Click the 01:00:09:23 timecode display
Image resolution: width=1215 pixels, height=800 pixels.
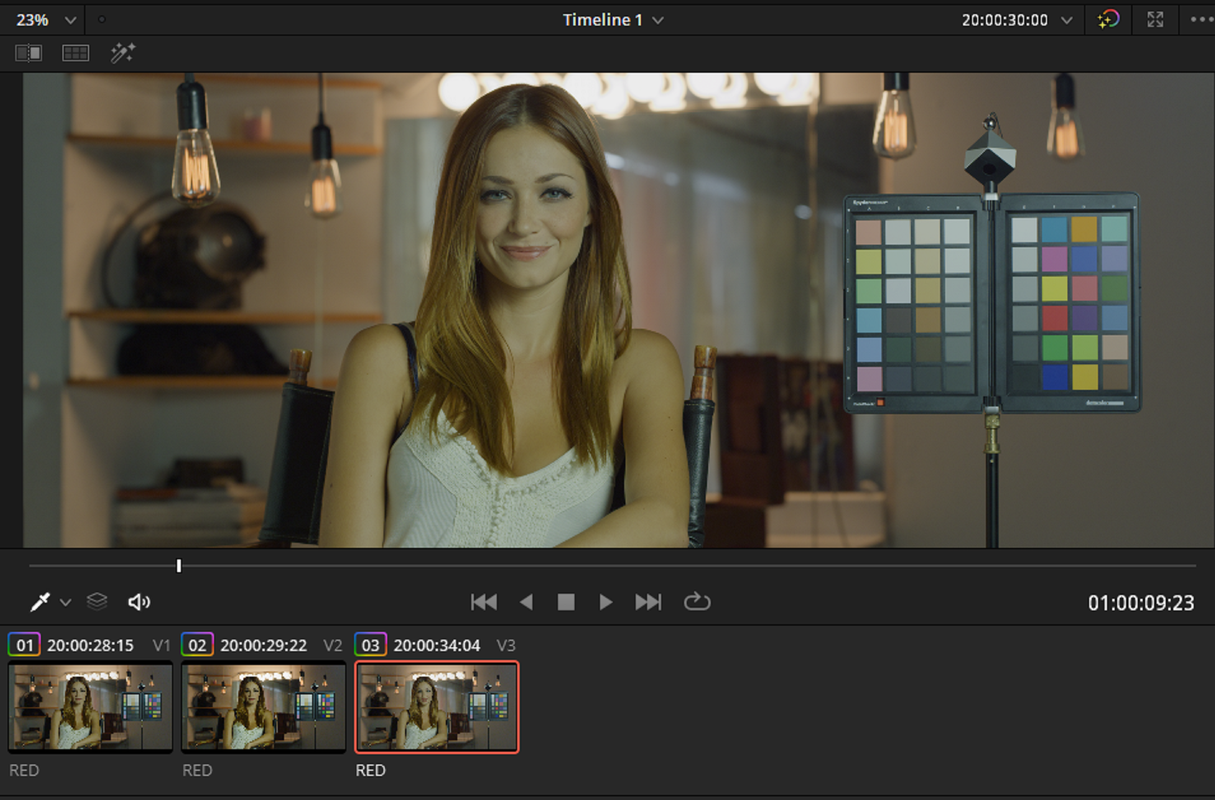click(x=1141, y=603)
